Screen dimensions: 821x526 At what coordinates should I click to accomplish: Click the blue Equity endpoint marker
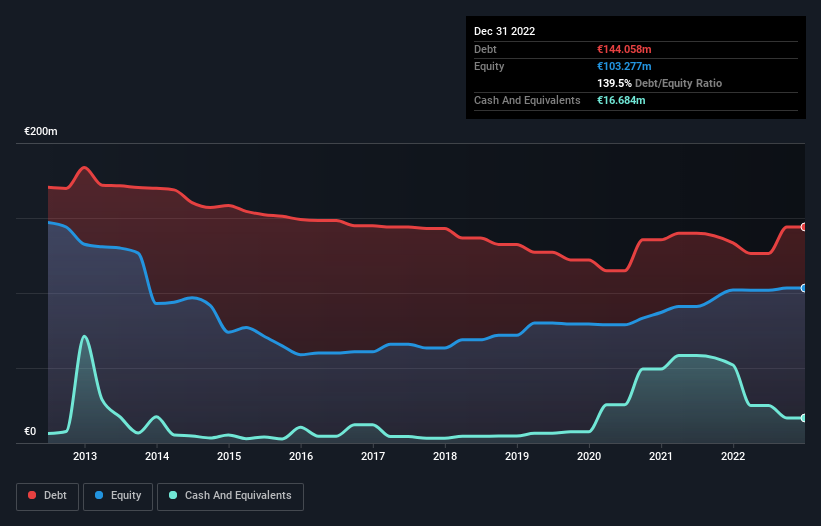(803, 288)
